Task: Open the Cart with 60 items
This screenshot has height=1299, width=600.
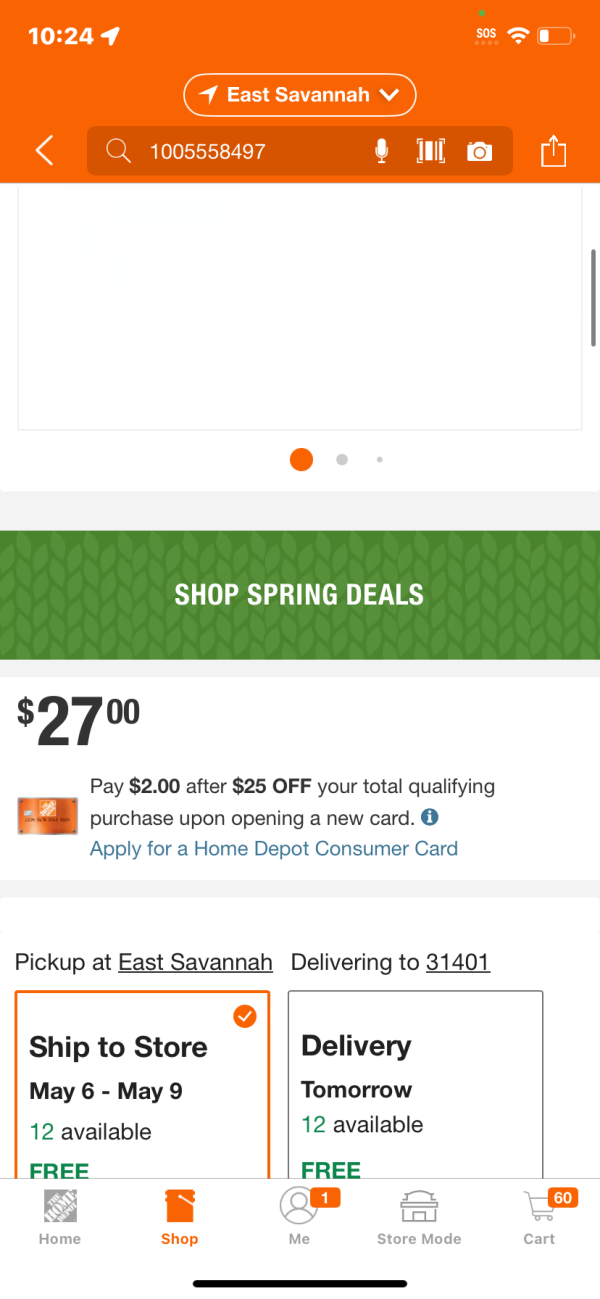Action: point(540,1217)
